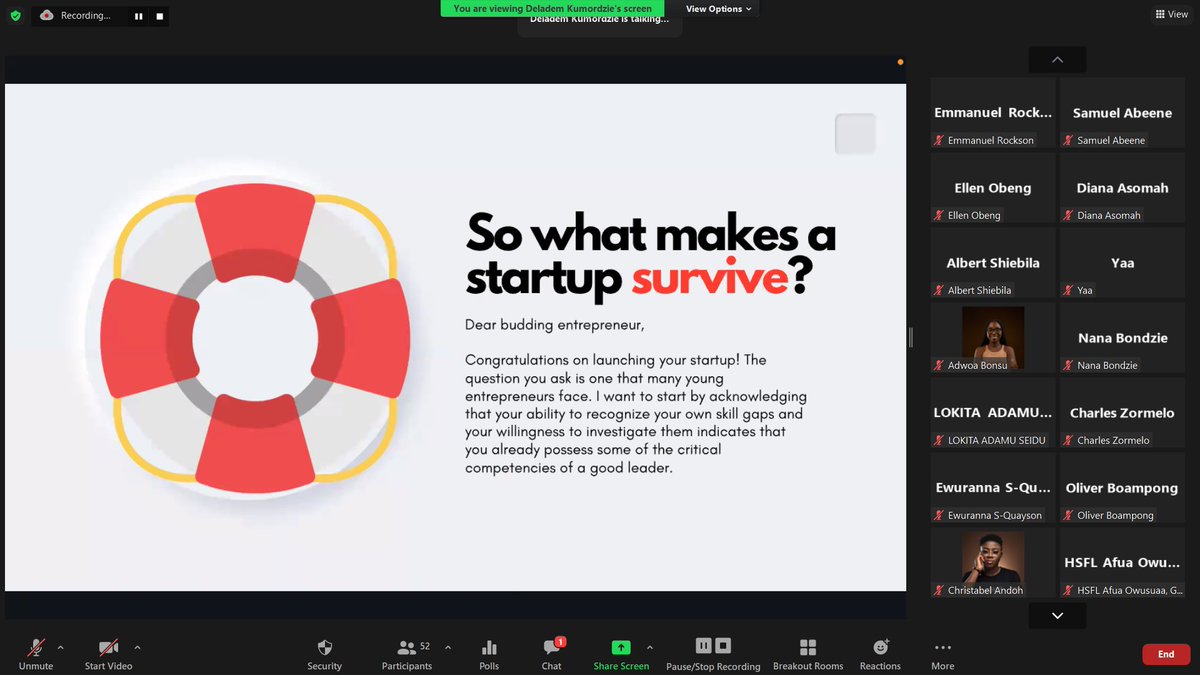Image resolution: width=1200 pixels, height=675 pixels.
Task: Click muted mic icon beside Albert Shiebila
Action: coord(939,290)
